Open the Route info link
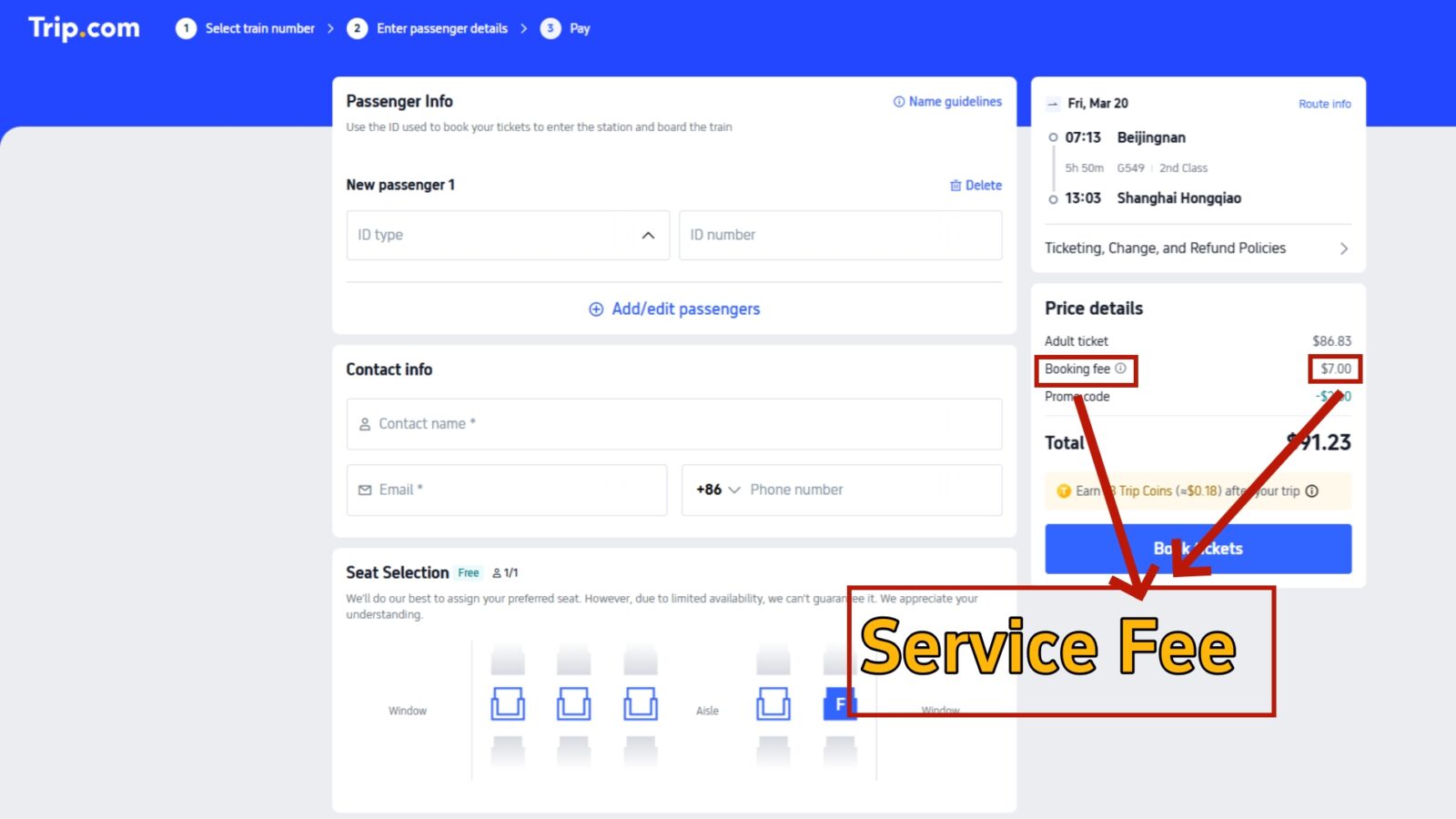Viewport: 1456px width, 819px height. point(1324,104)
